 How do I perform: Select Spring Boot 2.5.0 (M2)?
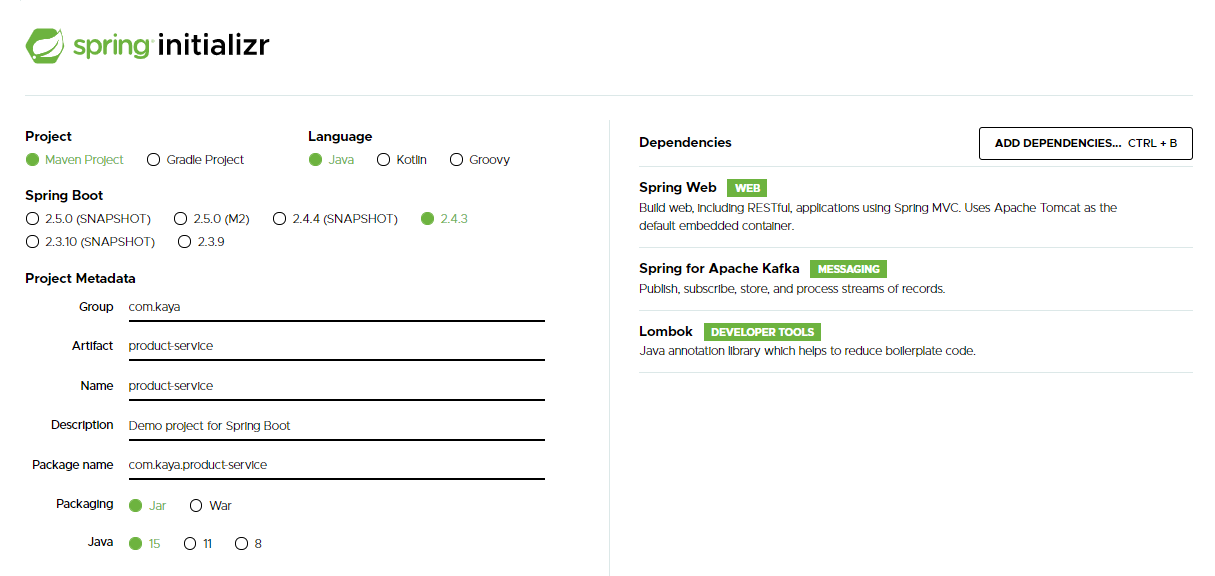[212, 219]
